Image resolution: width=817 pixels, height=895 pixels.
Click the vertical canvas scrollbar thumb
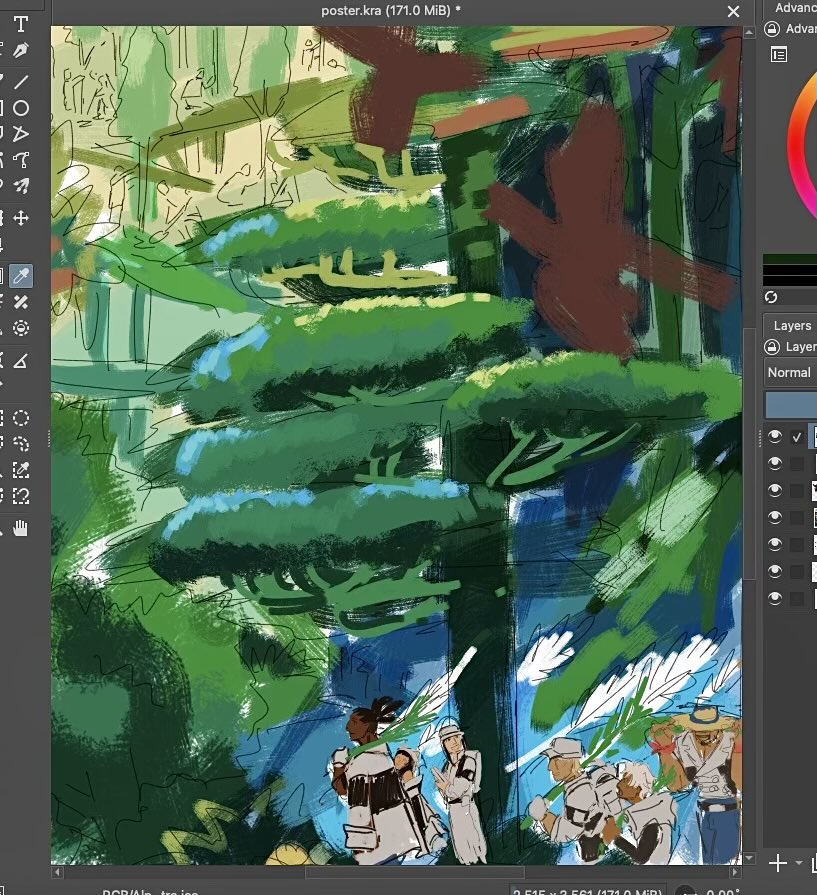point(749,454)
